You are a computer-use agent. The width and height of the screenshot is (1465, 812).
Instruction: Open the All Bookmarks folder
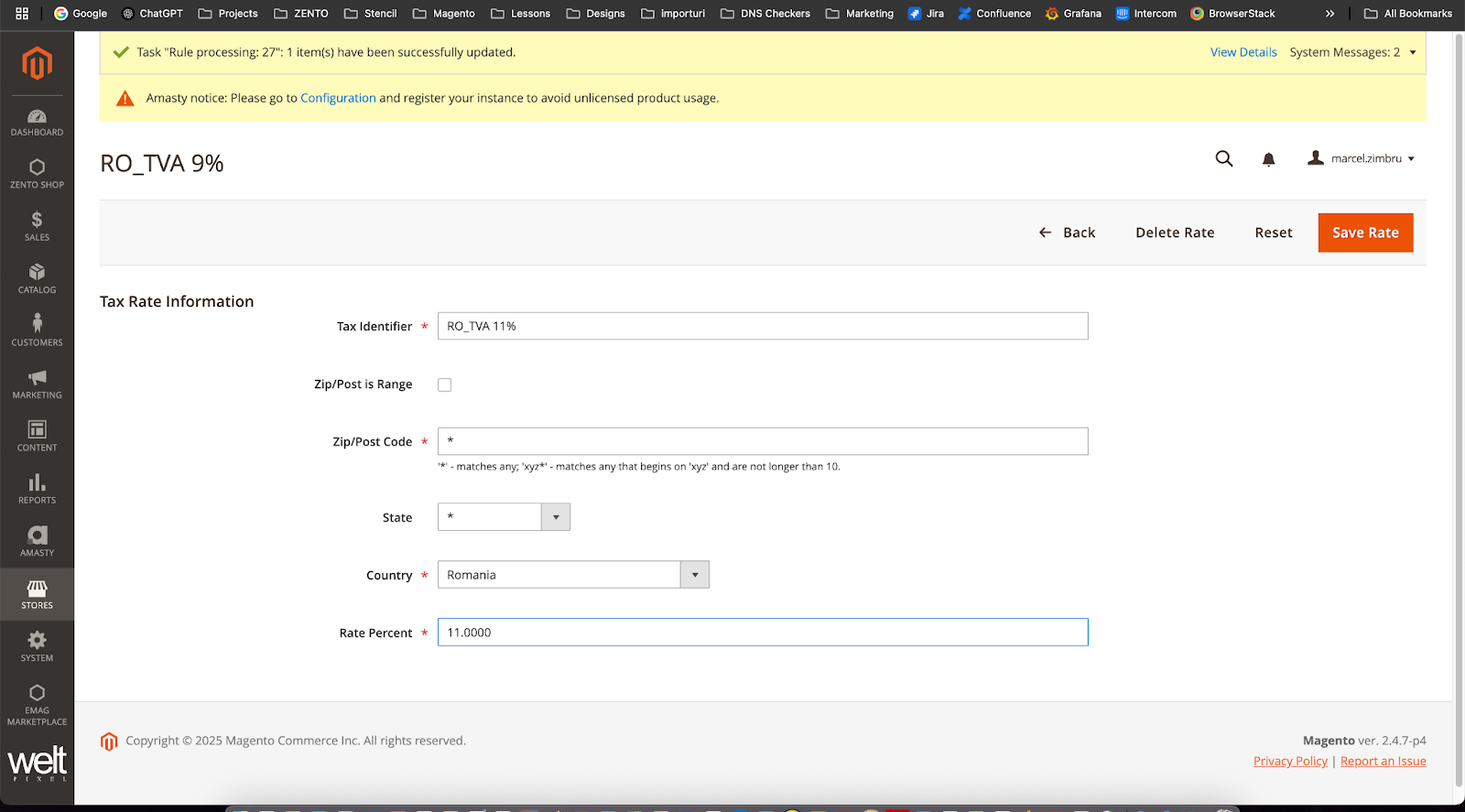pos(1408,14)
